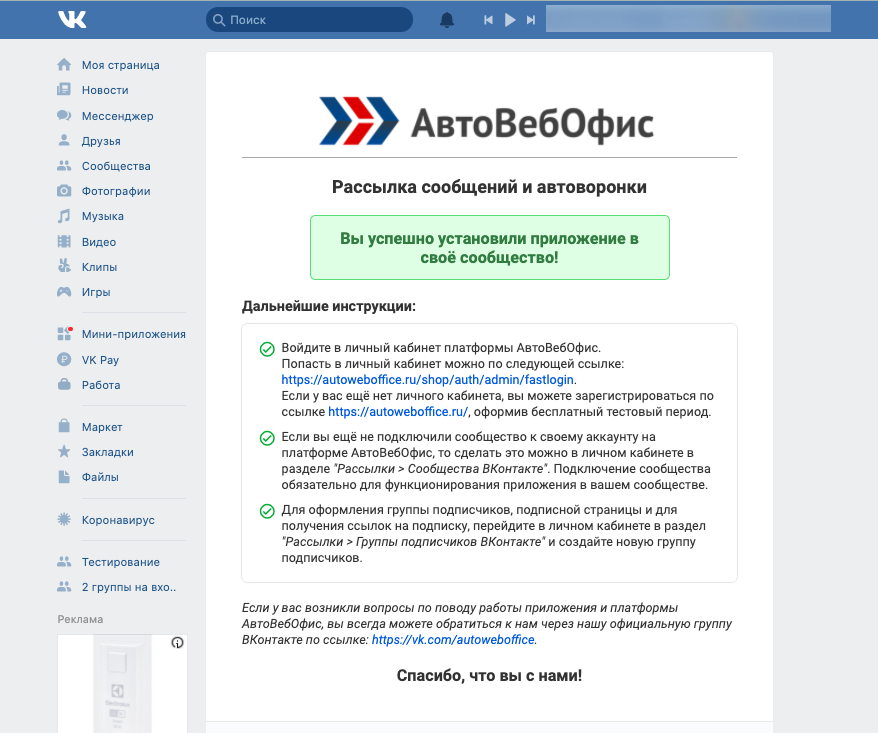Skip to next track
The height and width of the screenshot is (733, 878).
[531, 20]
